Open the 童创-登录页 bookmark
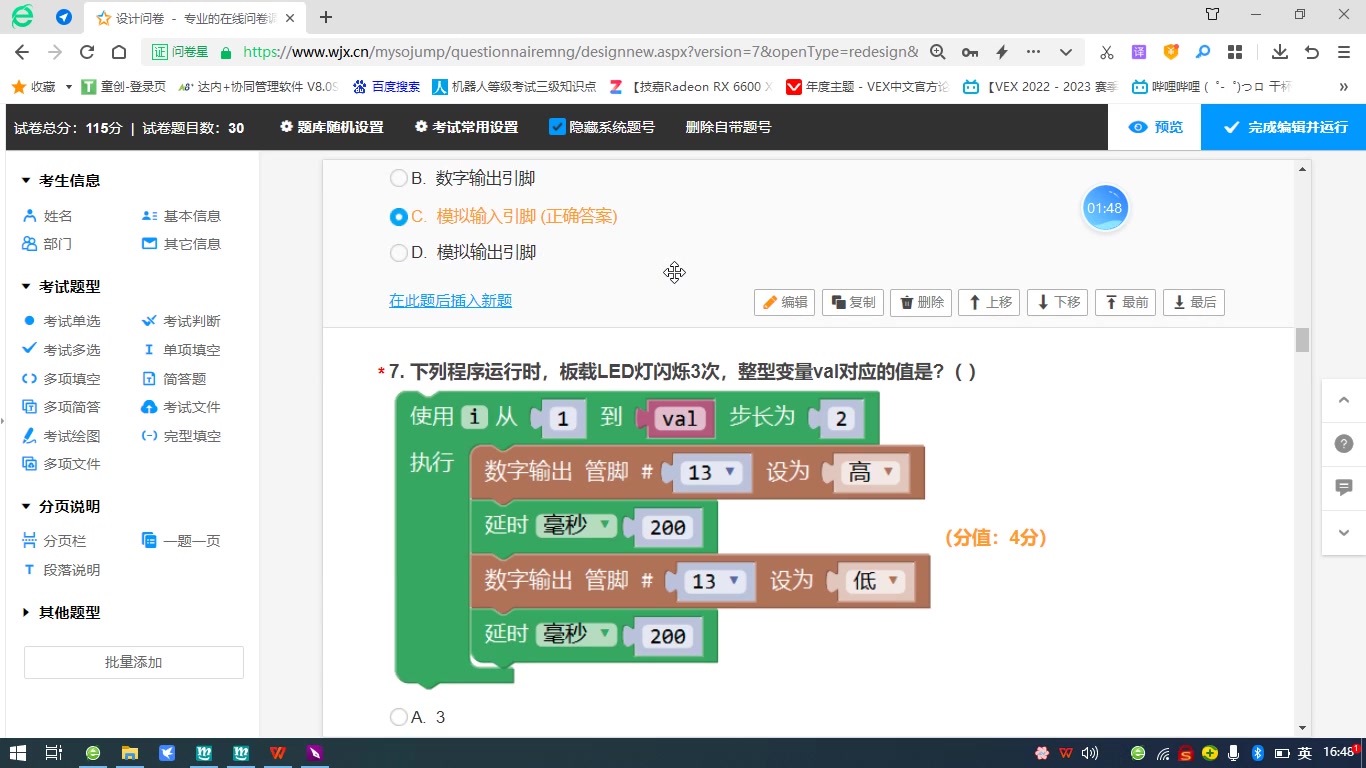The image size is (1366, 768). (x=123, y=87)
